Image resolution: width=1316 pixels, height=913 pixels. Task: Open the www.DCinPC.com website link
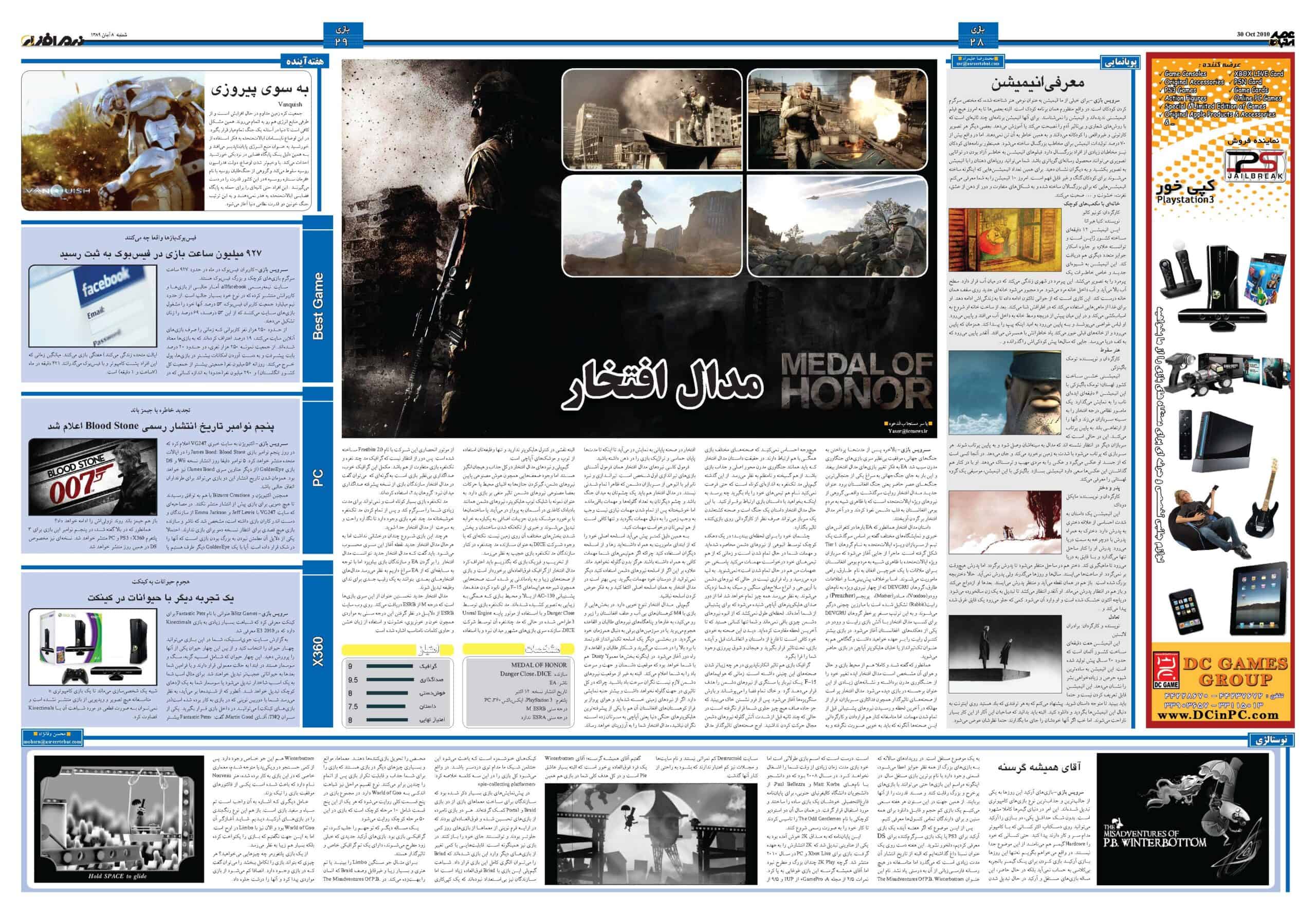click(1219, 715)
